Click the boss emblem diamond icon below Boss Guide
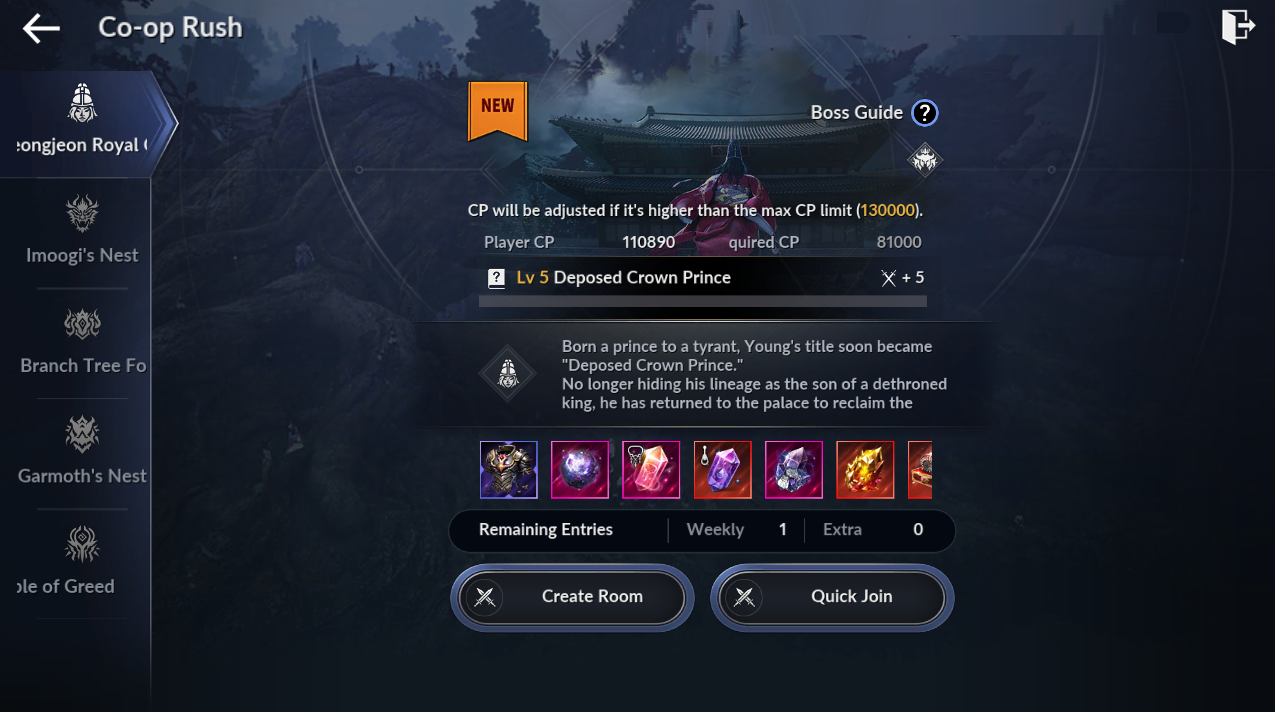Screen dimensions: 1275x712 click(925, 159)
